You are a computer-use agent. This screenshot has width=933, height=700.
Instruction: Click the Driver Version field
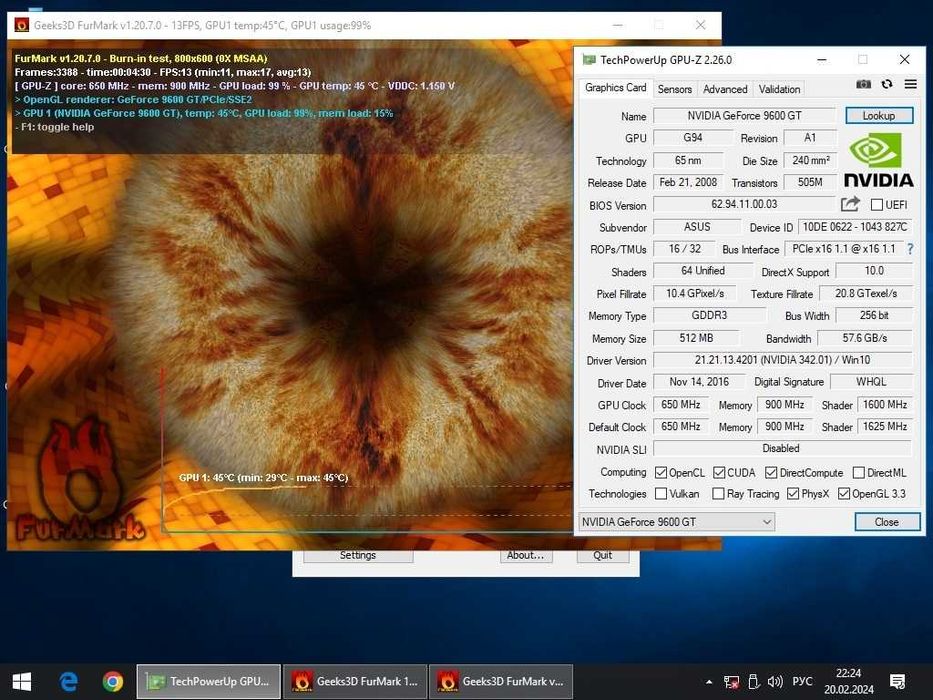tap(782, 360)
